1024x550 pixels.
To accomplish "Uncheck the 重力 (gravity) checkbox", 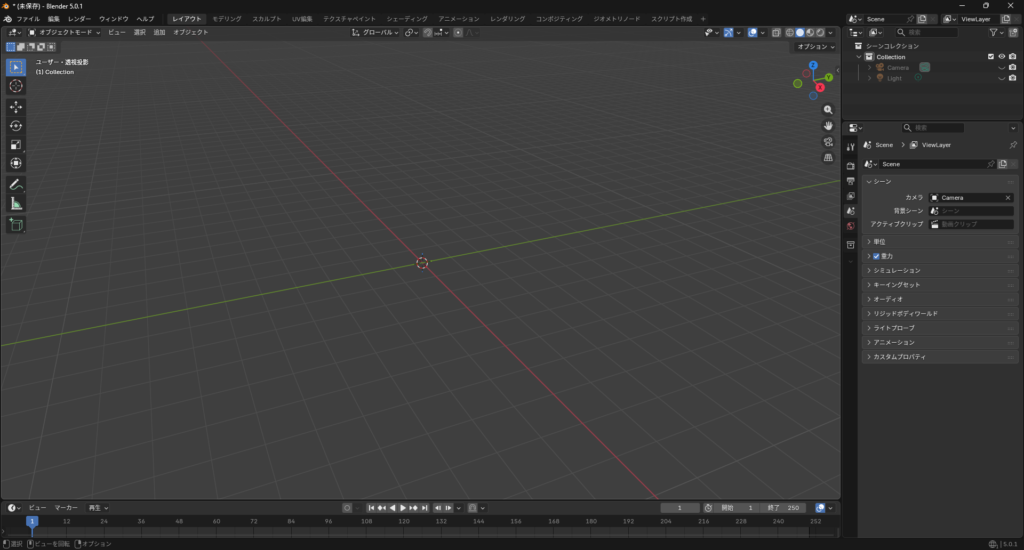I will point(876,256).
